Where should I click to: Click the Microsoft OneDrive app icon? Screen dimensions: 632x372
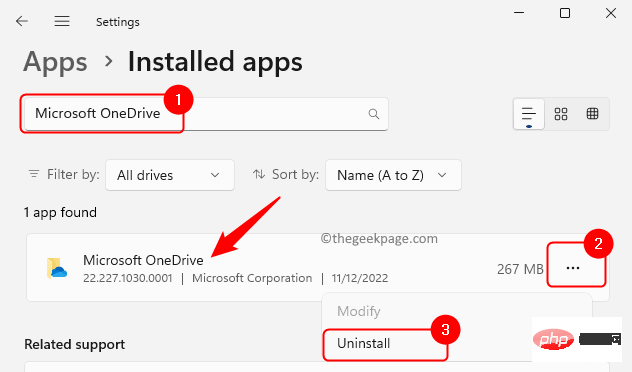(x=57, y=268)
